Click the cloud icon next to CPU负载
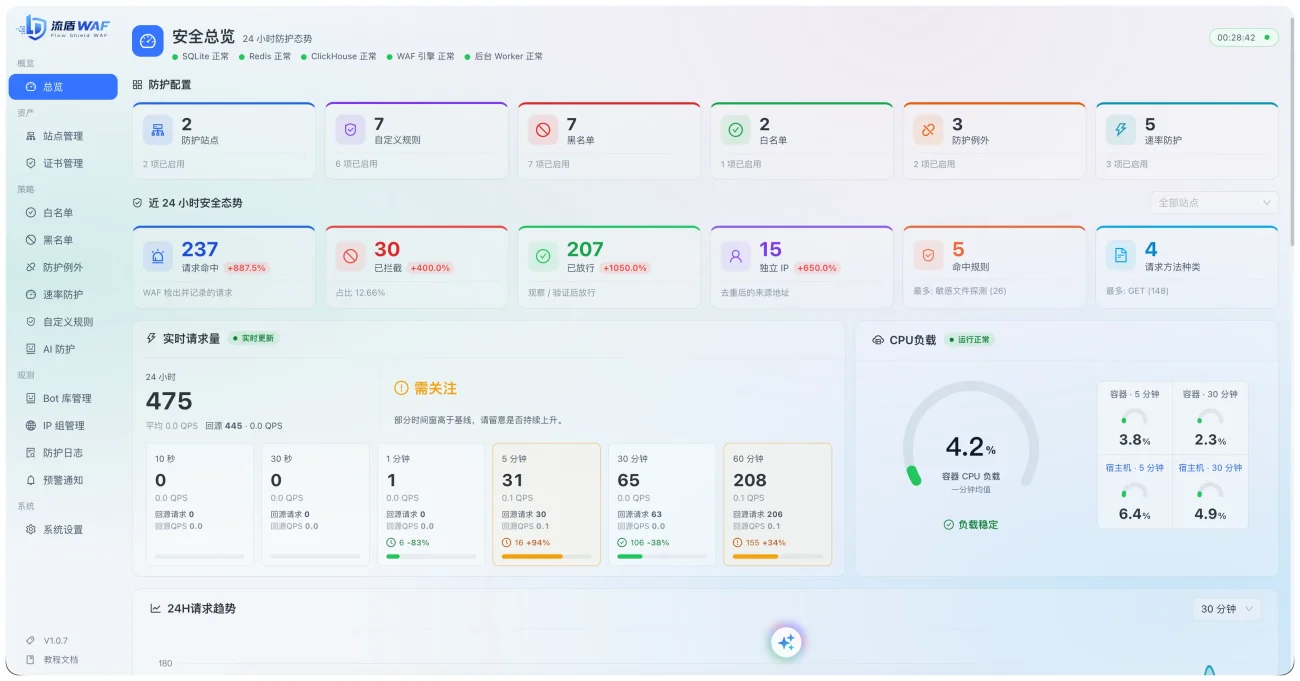Image resolution: width=1300 pixels, height=681 pixels. click(x=878, y=340)
